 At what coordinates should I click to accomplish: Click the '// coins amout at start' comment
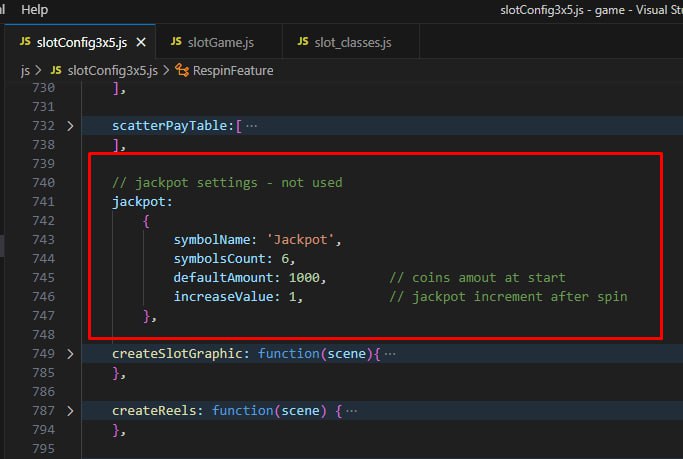tap(477, 277)
